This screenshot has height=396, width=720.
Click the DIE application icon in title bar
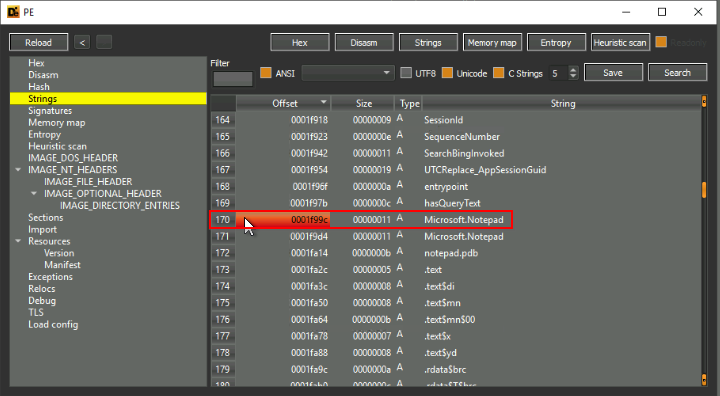click(x=13, y=12)
